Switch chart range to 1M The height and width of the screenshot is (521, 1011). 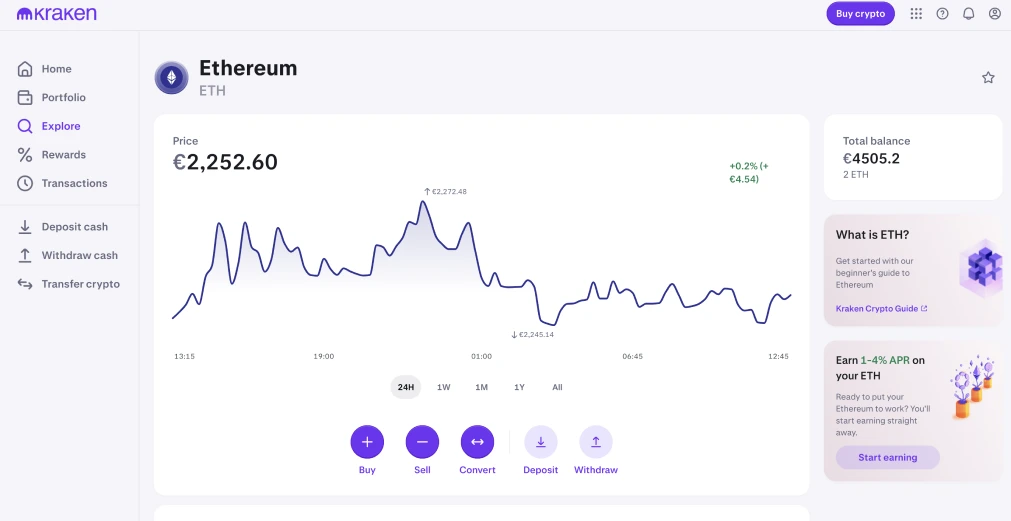[482, 388]
